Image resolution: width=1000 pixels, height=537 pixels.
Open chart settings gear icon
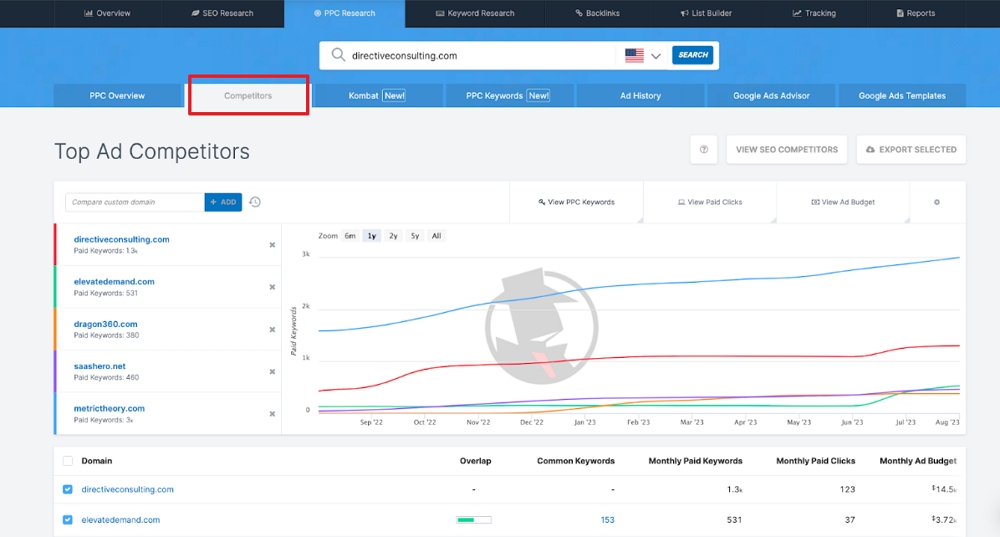click(x=937, y=202)
